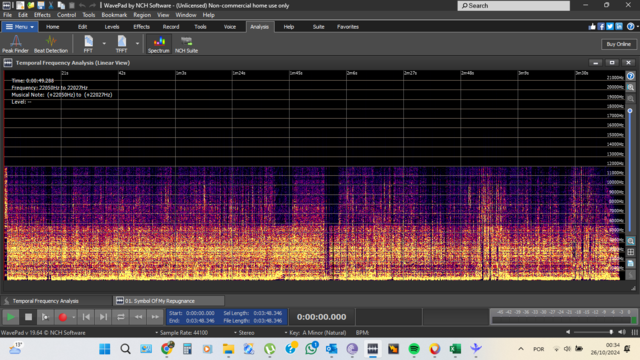Select the Spectrum analysis button

158,44
